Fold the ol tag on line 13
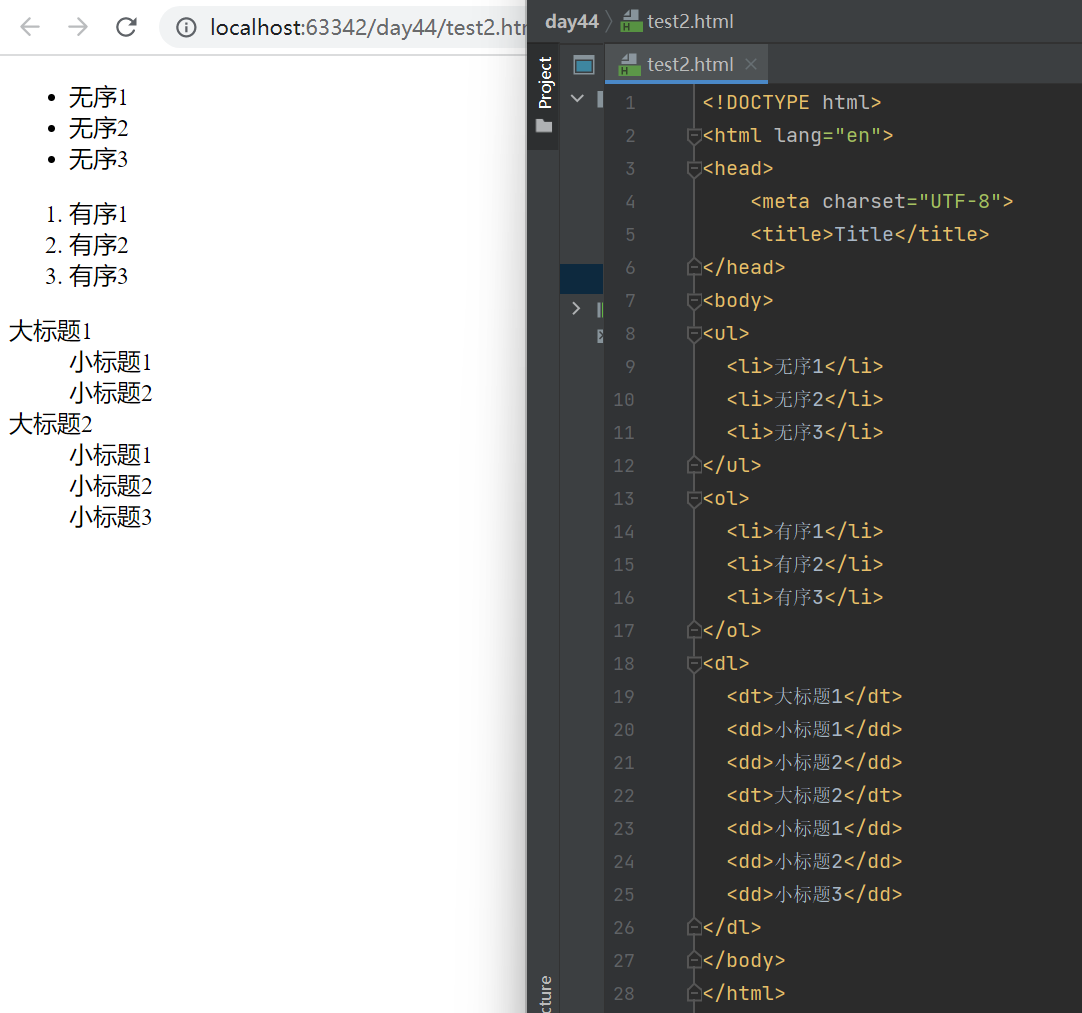 [x=694, y=499]
